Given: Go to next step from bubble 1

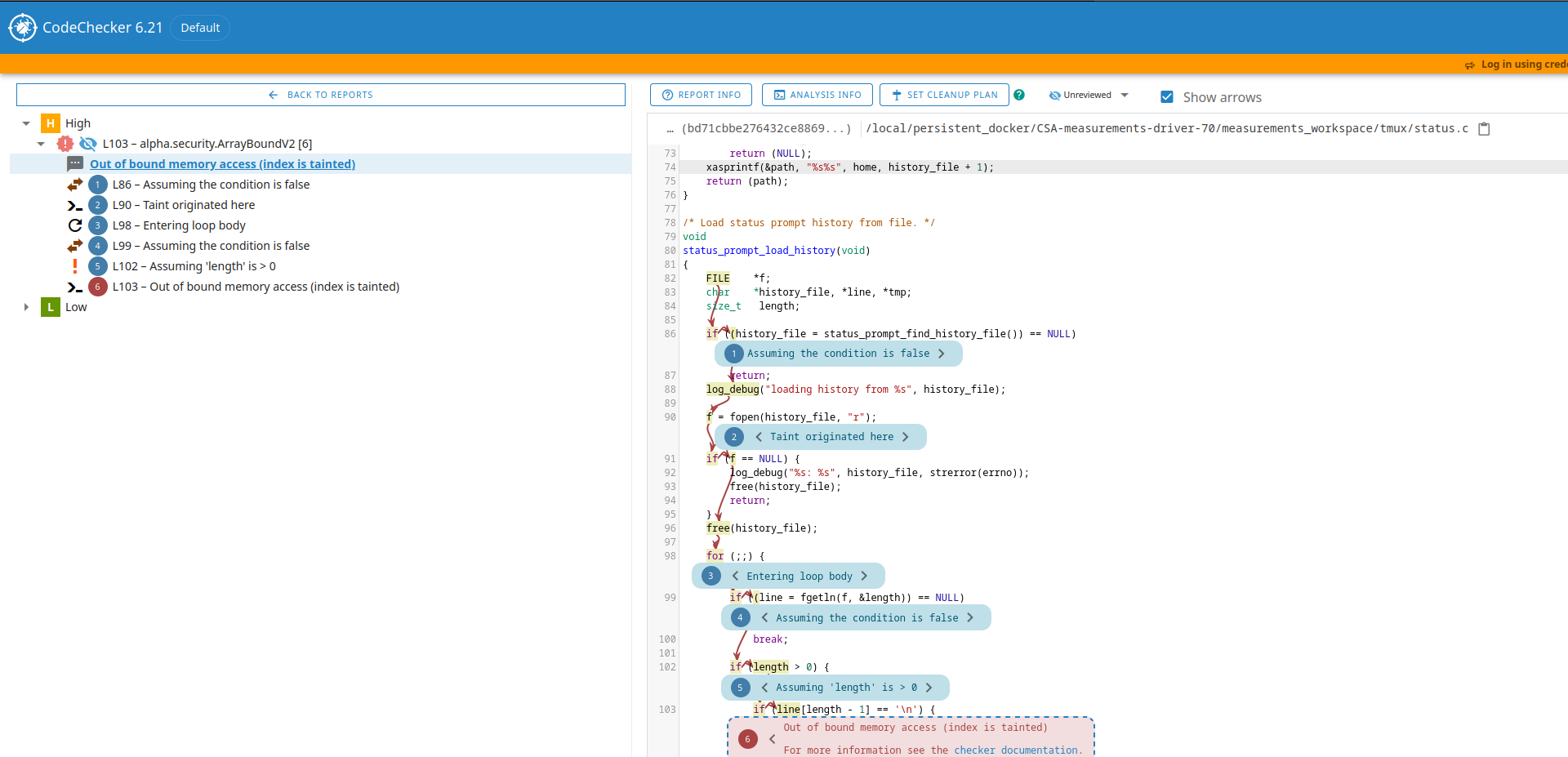Looking at the screenshot, I should coord(941,354).
